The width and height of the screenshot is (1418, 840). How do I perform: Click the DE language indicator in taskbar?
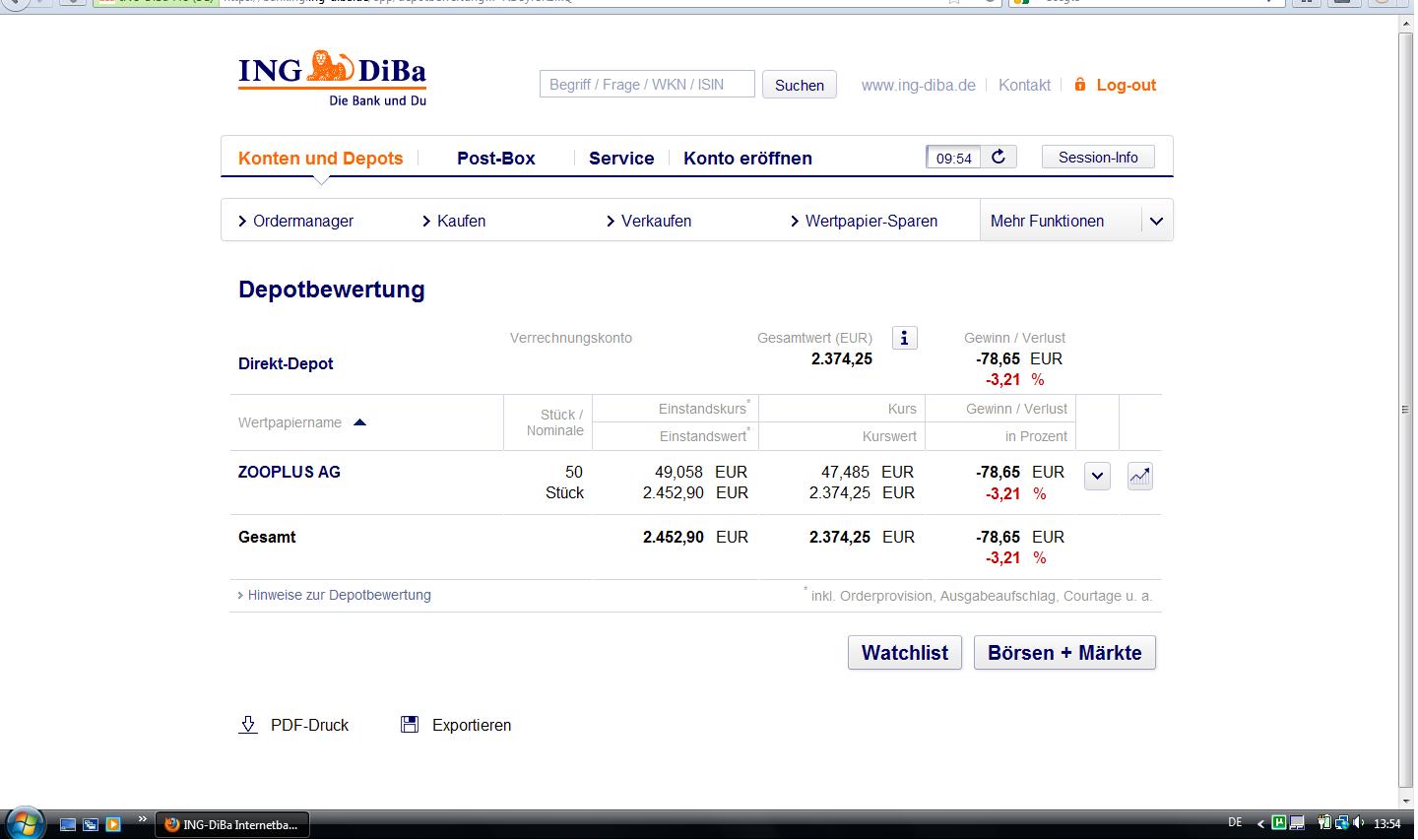point(1235,822)
